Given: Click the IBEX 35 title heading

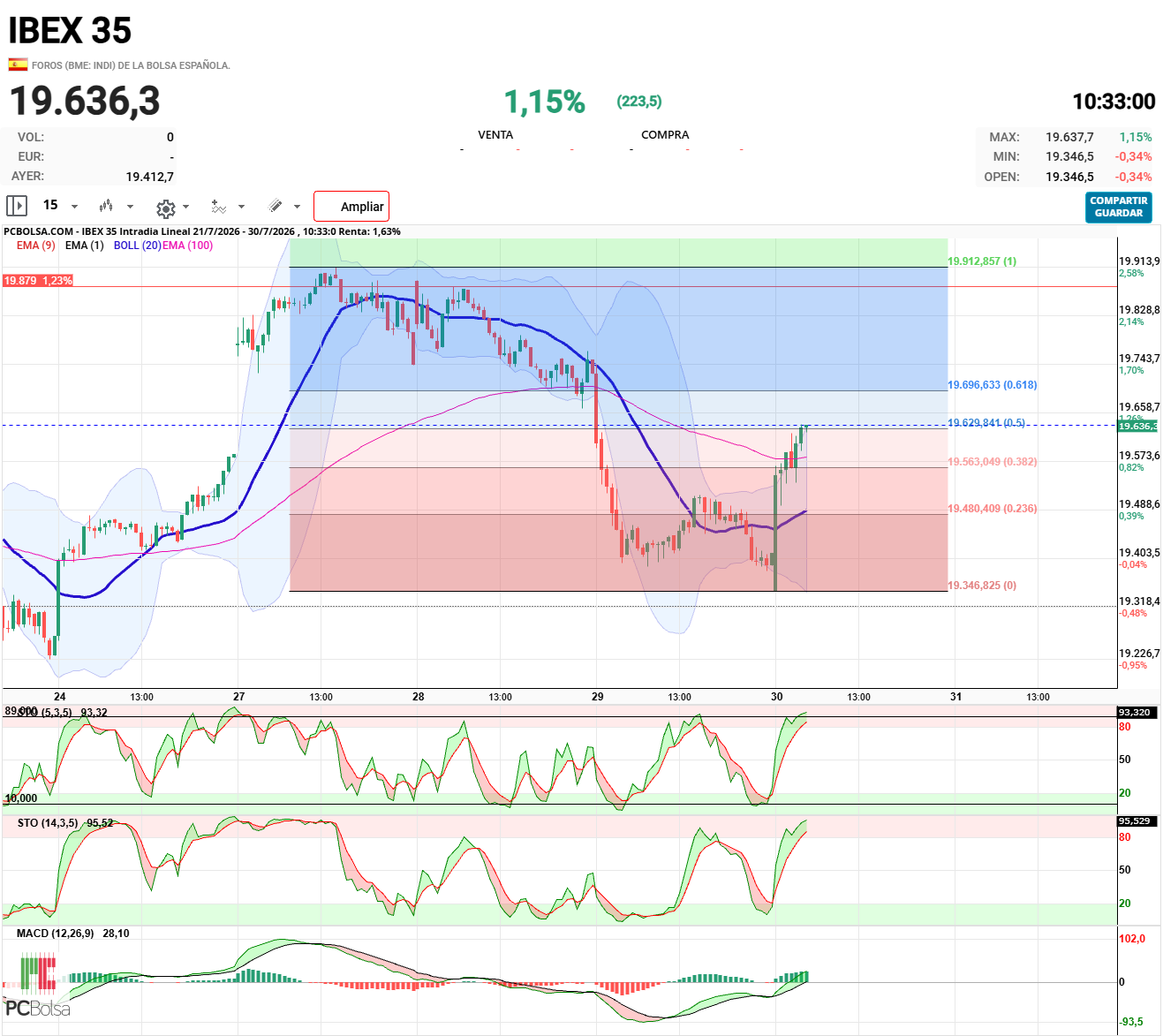Looking at the screenshot, I should pos(70,31).
